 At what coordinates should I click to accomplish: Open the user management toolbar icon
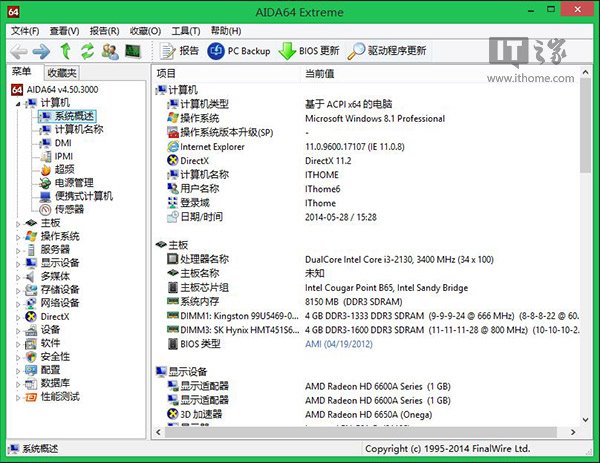(x=110, y=51)
